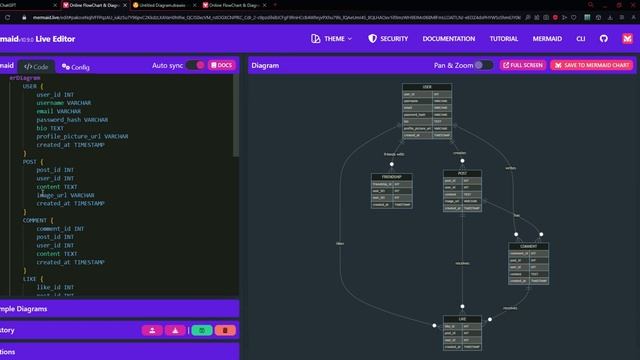Switch to the Config tab
Image resolution: width=640 pixels, height=360 pixels.
point(76,67)
